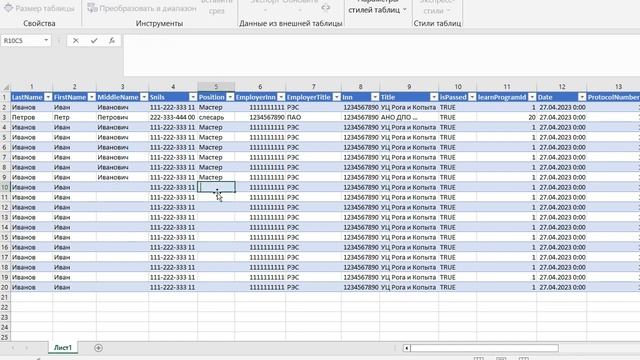Click Select All corner triangle
Screen dimensions: 640x360
pyautogui.click(x=6, y=87)
